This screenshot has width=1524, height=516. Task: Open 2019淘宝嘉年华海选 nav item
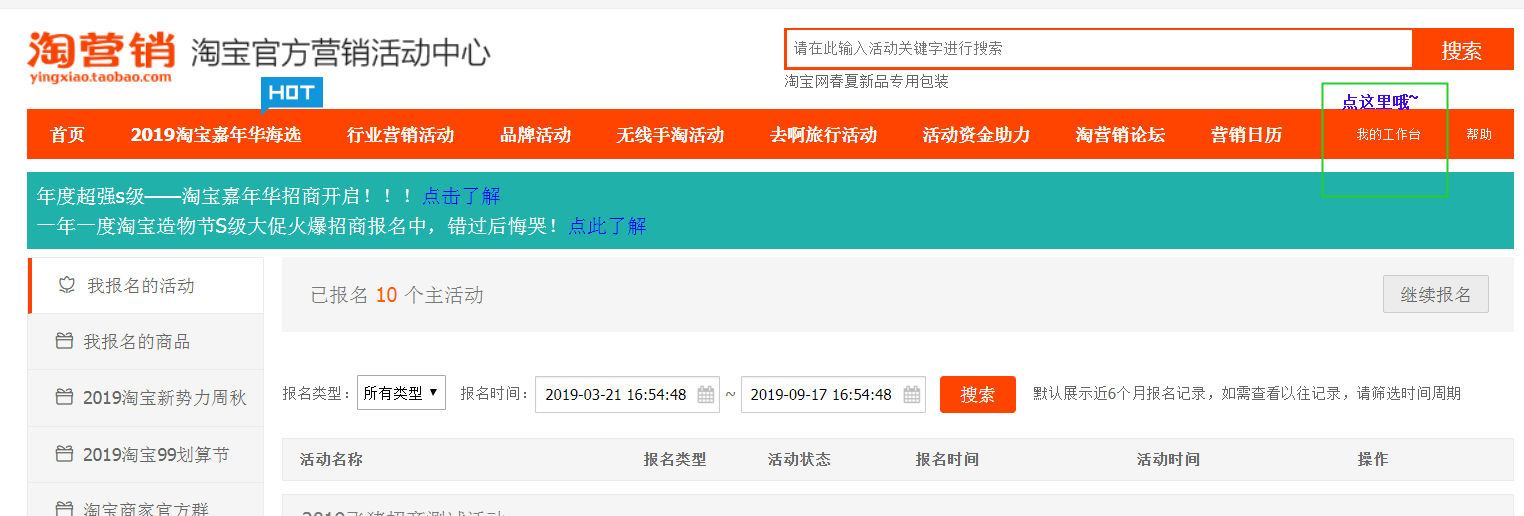216,135
